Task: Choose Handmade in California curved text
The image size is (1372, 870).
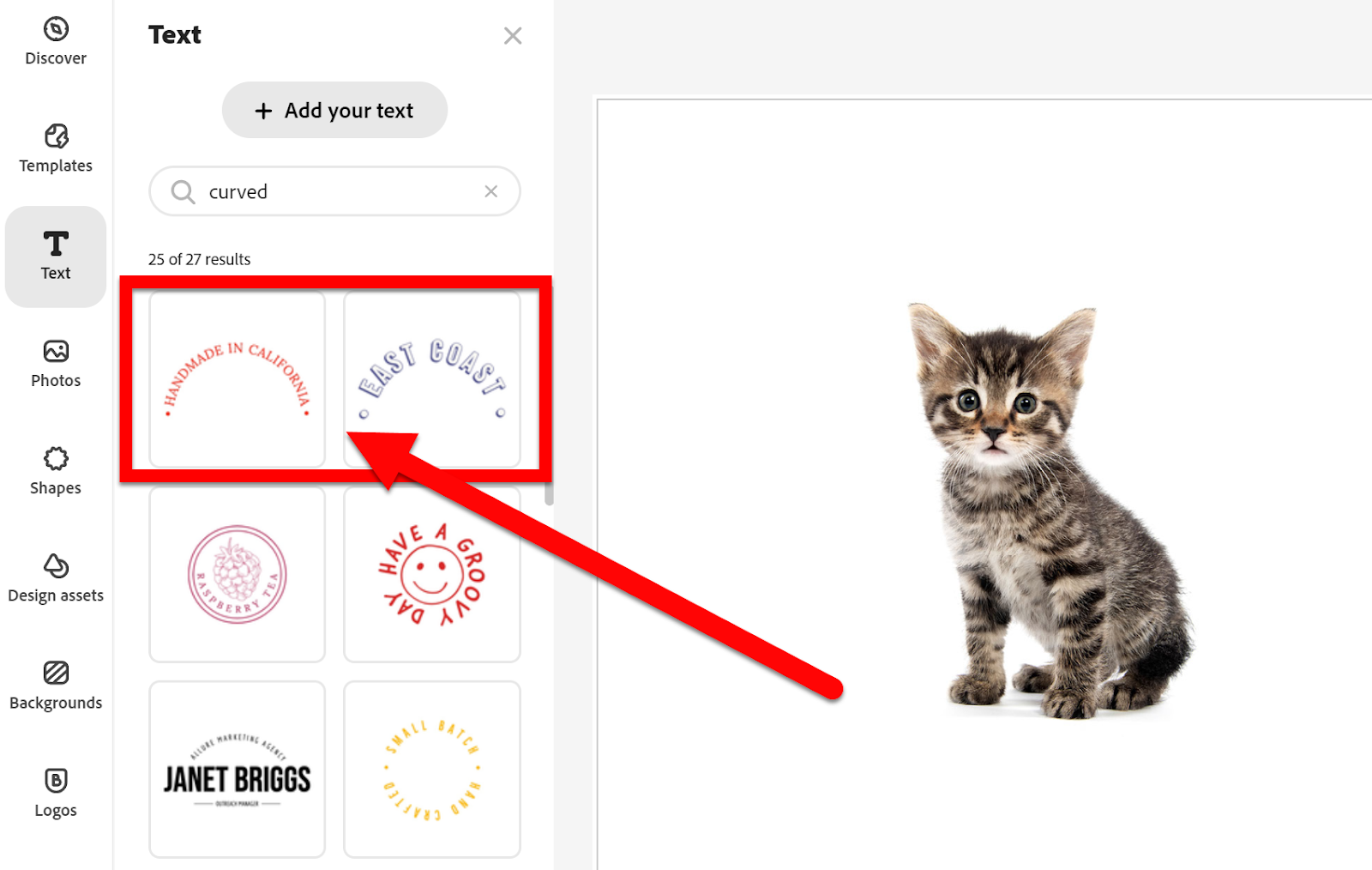Action: click(x=238, y=379)
